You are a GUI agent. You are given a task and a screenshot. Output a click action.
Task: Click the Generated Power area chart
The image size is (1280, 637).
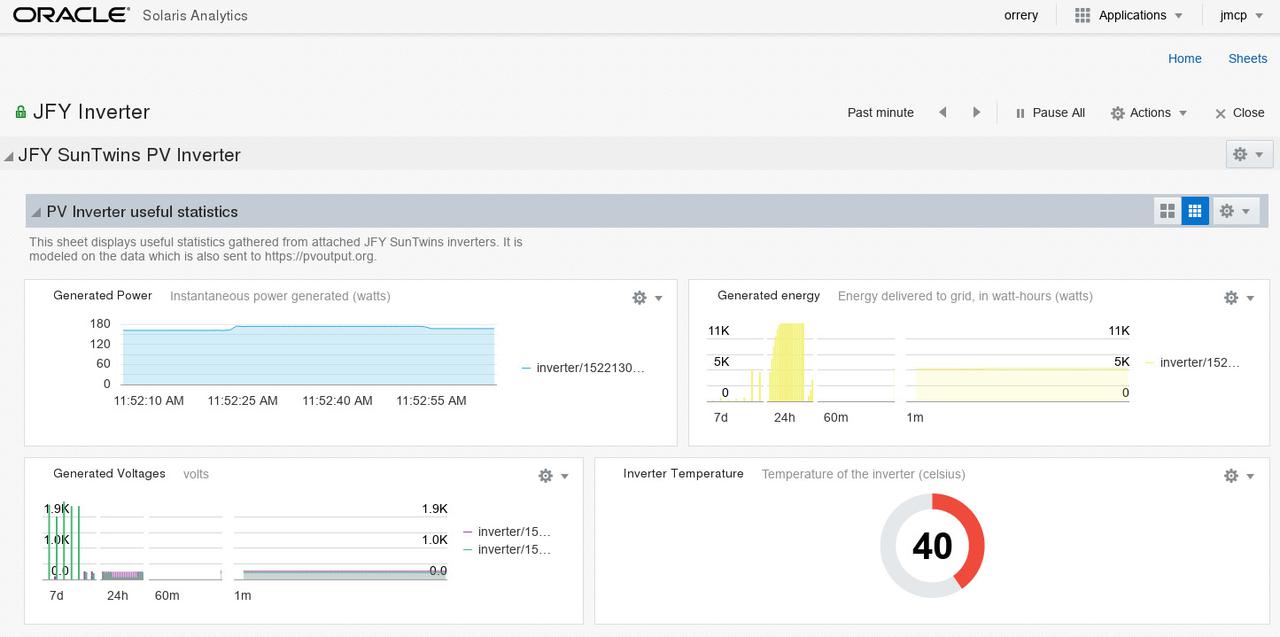309,355
